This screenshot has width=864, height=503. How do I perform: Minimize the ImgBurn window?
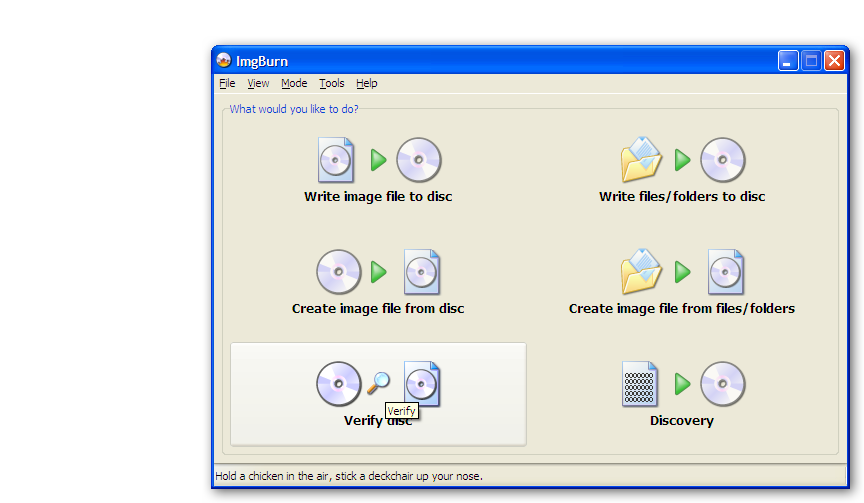coord(788,60)
